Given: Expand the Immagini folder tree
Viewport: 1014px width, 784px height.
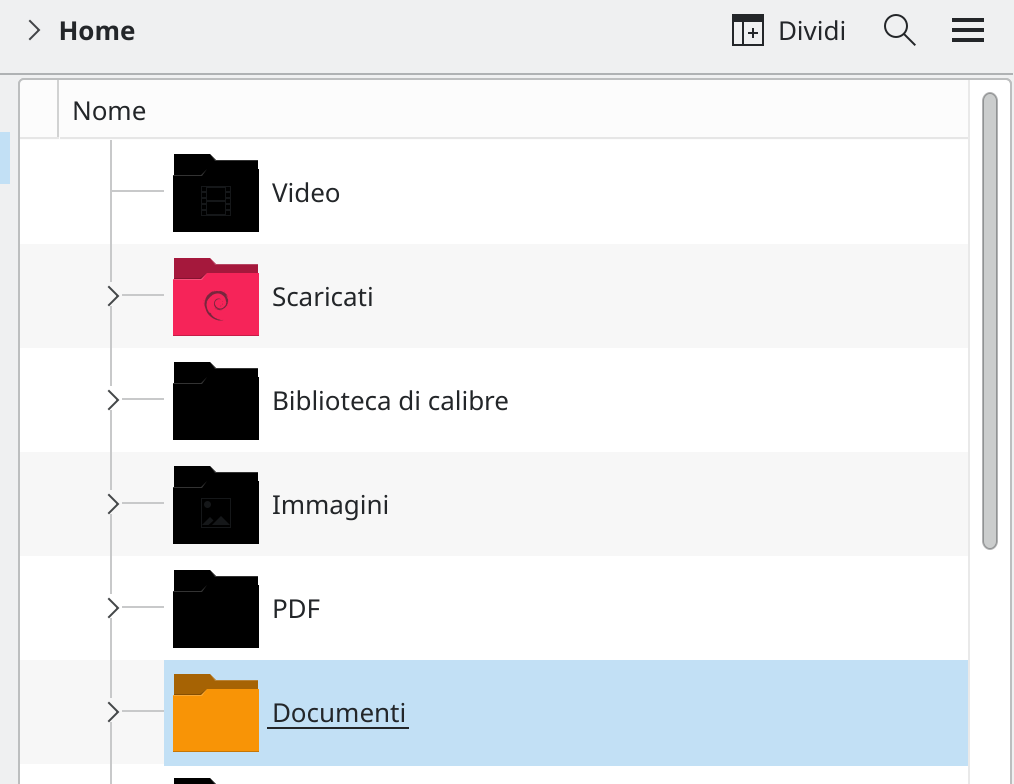Looking at the screenshot, I should [113, 504].
